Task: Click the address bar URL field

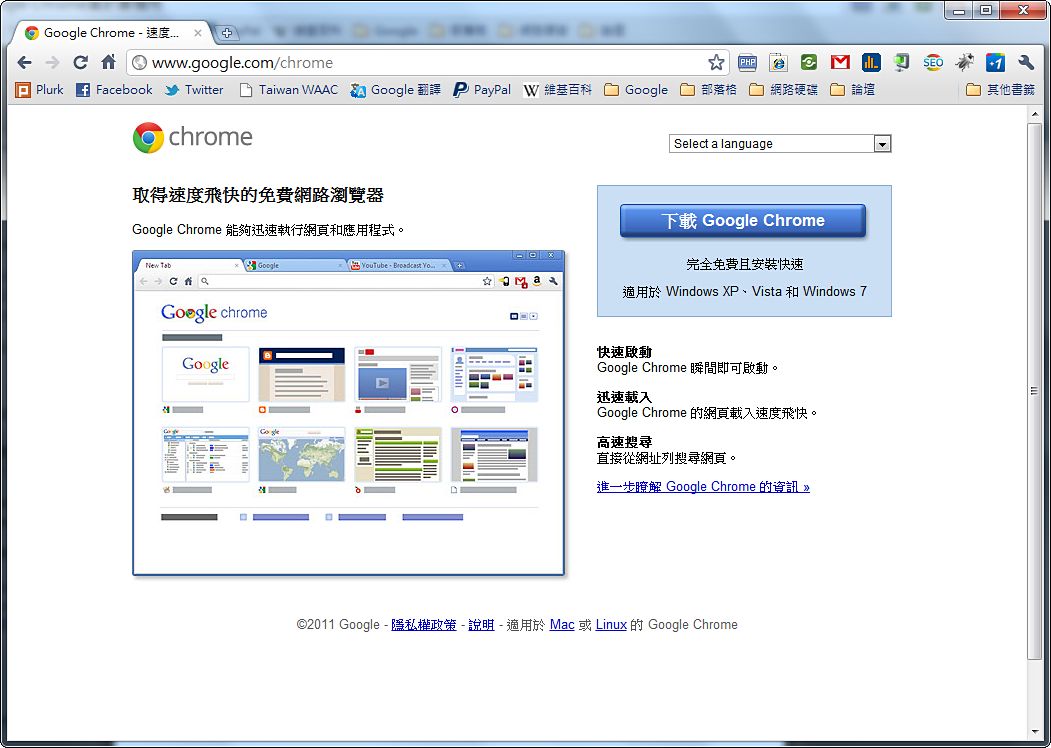Action: (427, 62)
